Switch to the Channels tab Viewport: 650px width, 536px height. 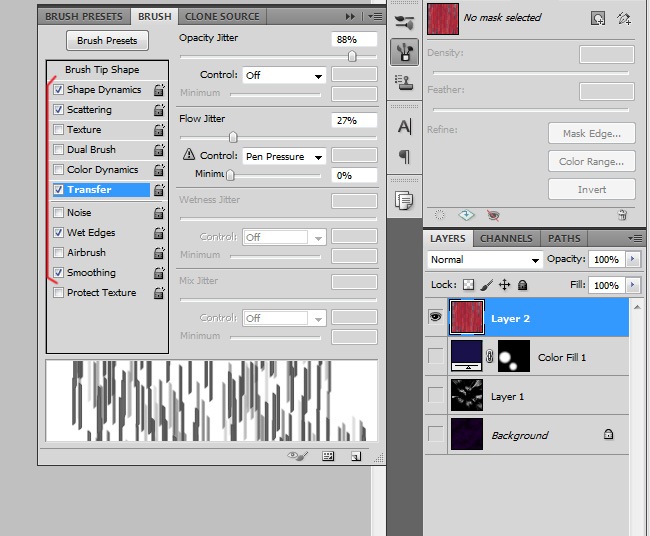(505, 239)
